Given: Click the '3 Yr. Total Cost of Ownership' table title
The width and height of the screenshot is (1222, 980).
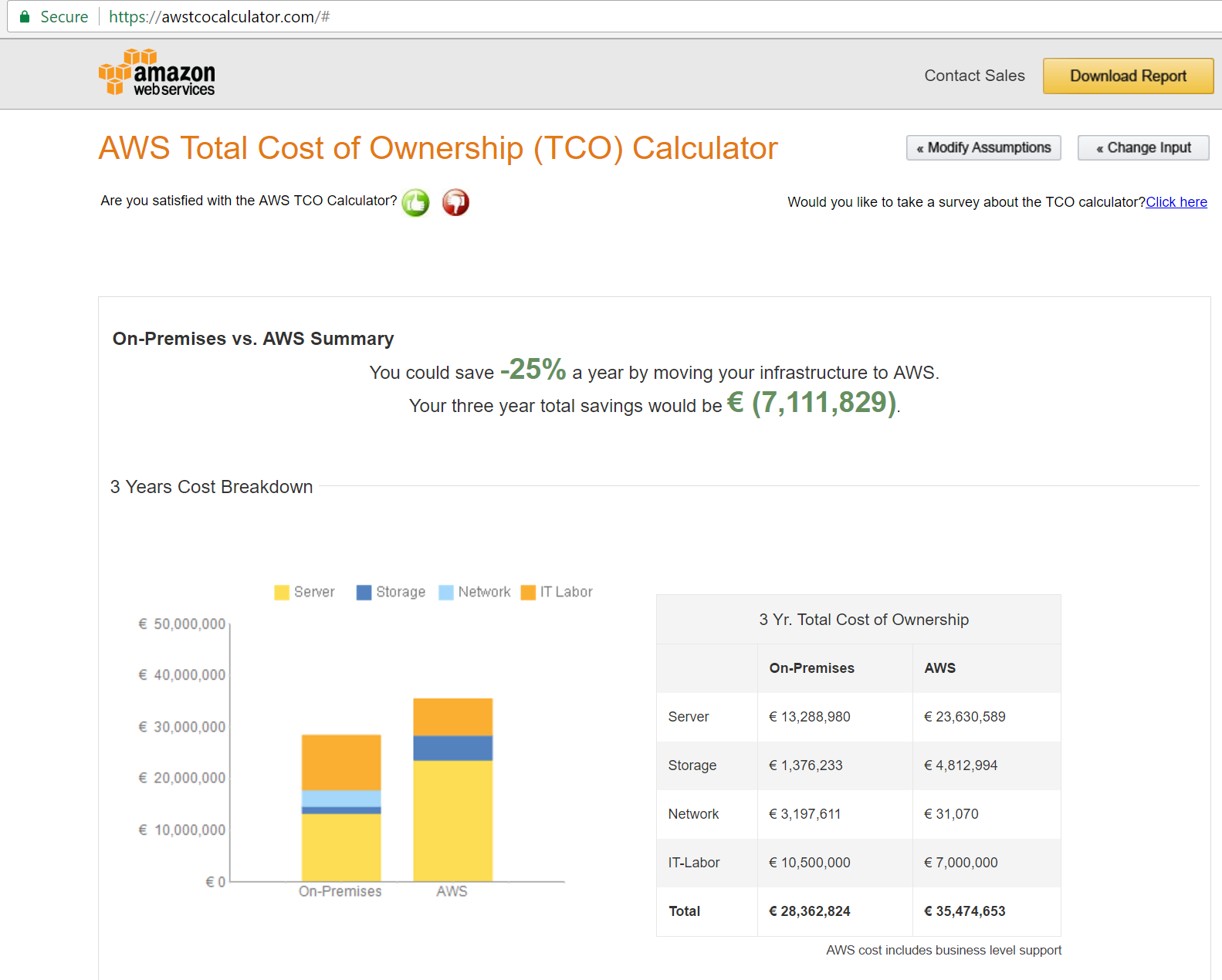Looking at the screenshot, I should pyautogui.click(x=863, y=620).
